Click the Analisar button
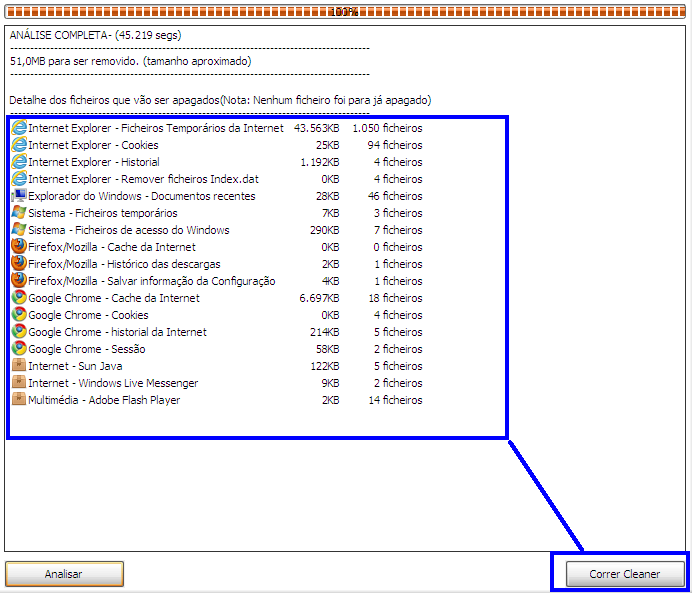The height and width of the screenshot is (593, 692). (x=64, y=574)
